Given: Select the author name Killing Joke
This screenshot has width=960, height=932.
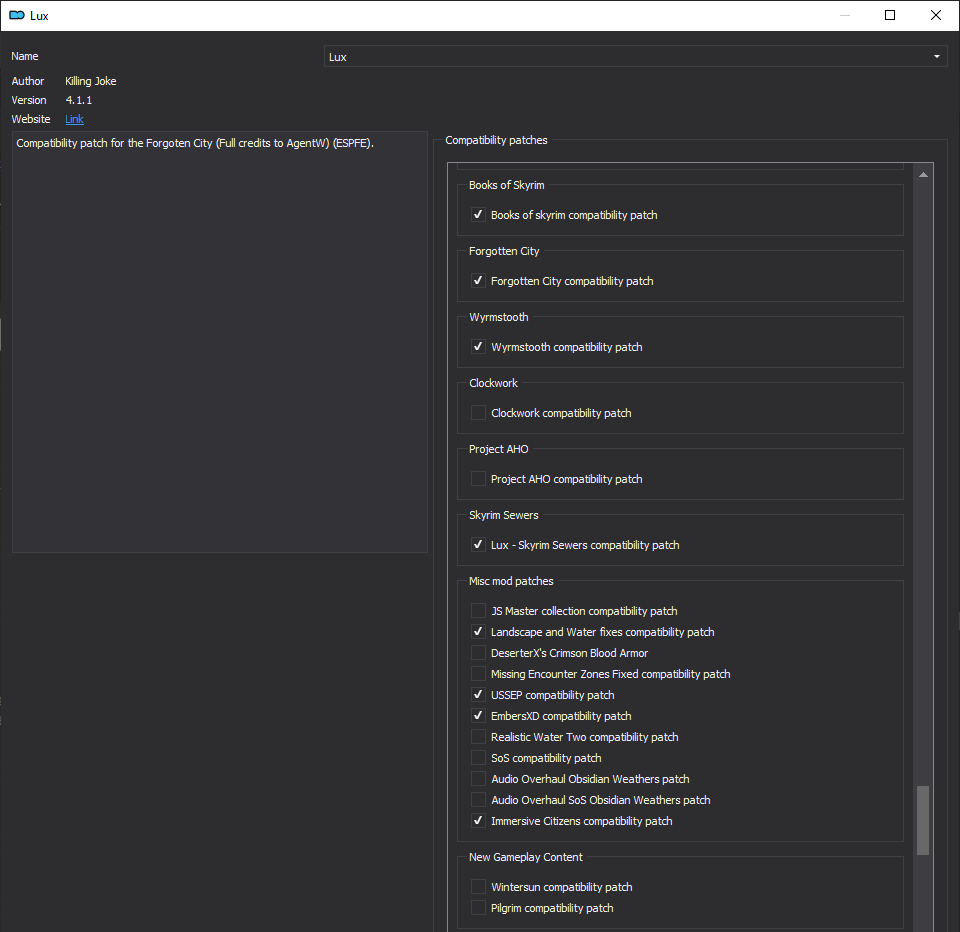Looking at the screenshot, I should click(91, 81).
